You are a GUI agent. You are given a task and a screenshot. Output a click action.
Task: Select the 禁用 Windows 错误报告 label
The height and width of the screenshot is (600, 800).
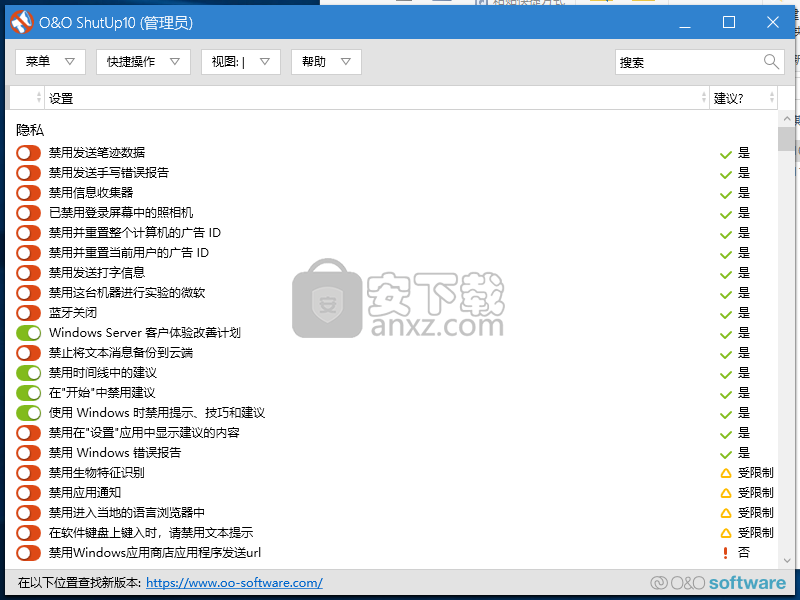pos(115,453)
